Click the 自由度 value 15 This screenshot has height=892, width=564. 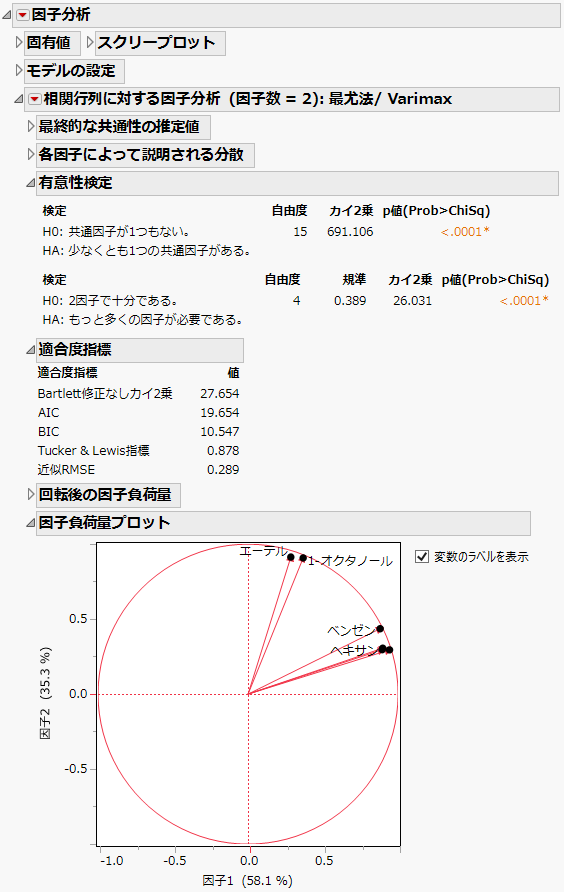click(300, 232)
